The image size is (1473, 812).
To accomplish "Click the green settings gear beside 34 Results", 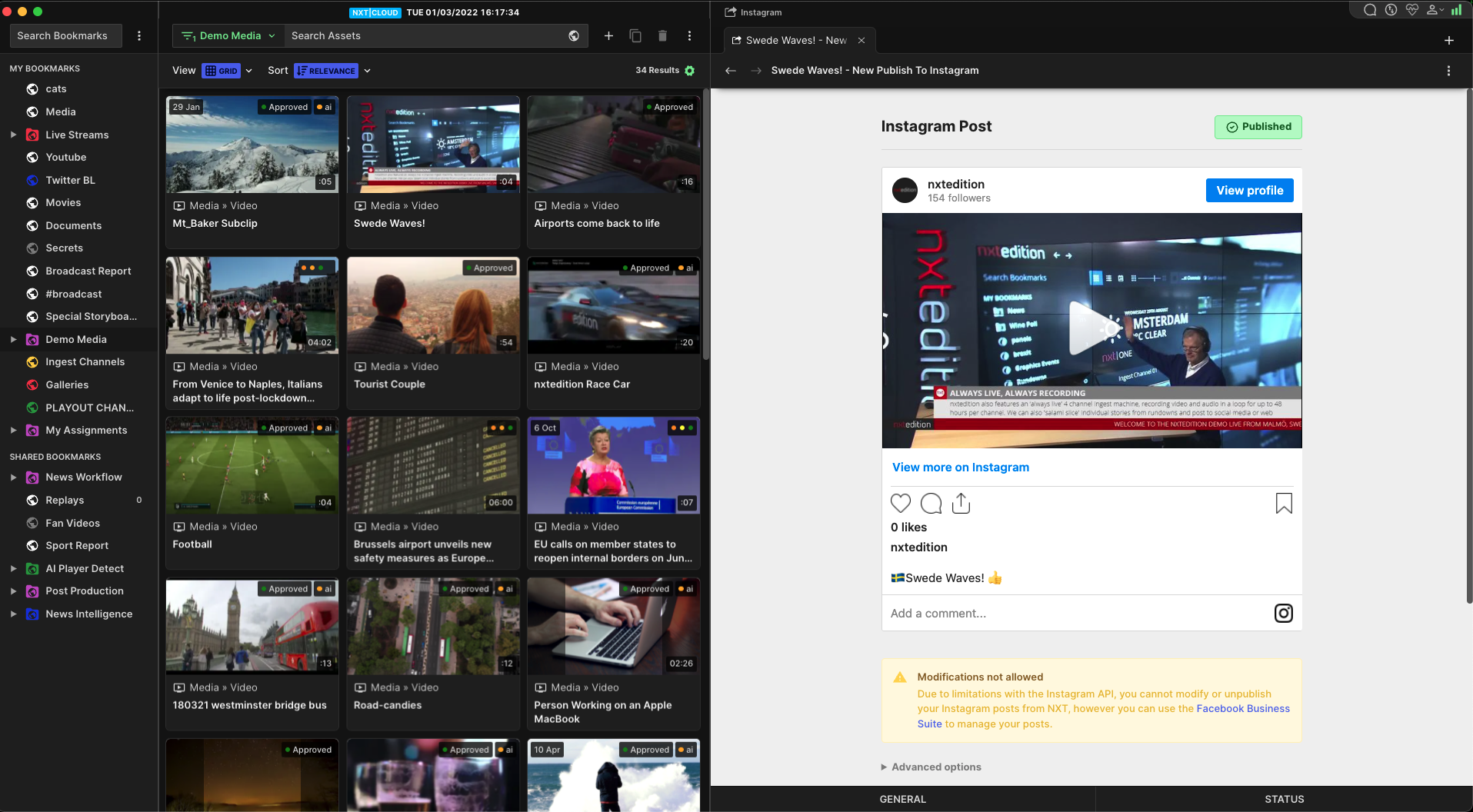I will click(x=690, y=71).
